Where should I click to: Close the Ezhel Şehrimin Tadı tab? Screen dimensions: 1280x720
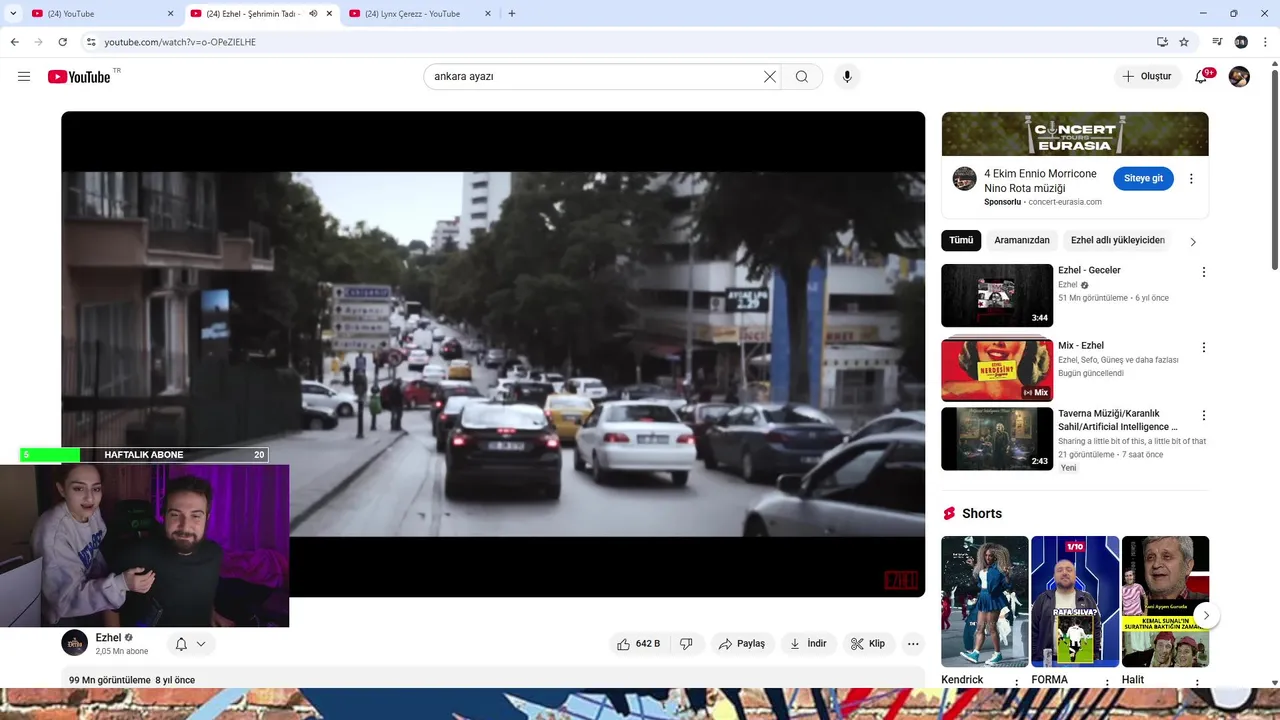coord(329,14)
